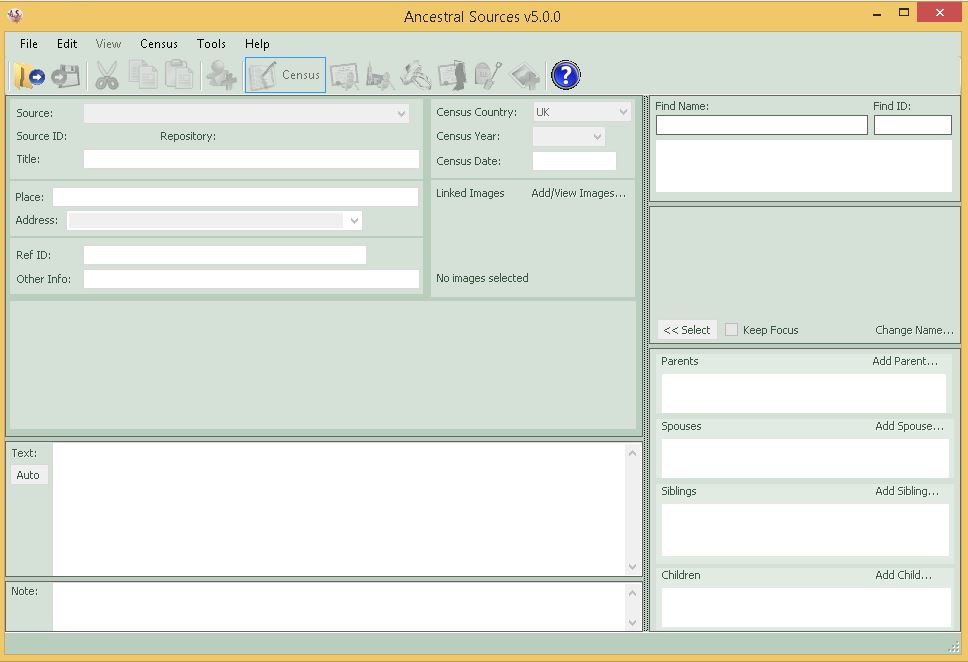Select the Census record toolbar button
Viewport: 968px width, 662px height.
(x=285, y=75)
